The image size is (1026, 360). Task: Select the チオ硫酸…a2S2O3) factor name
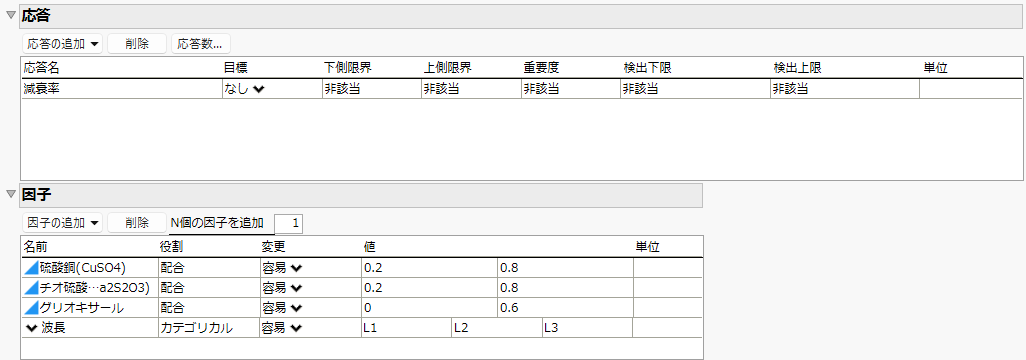96,288
